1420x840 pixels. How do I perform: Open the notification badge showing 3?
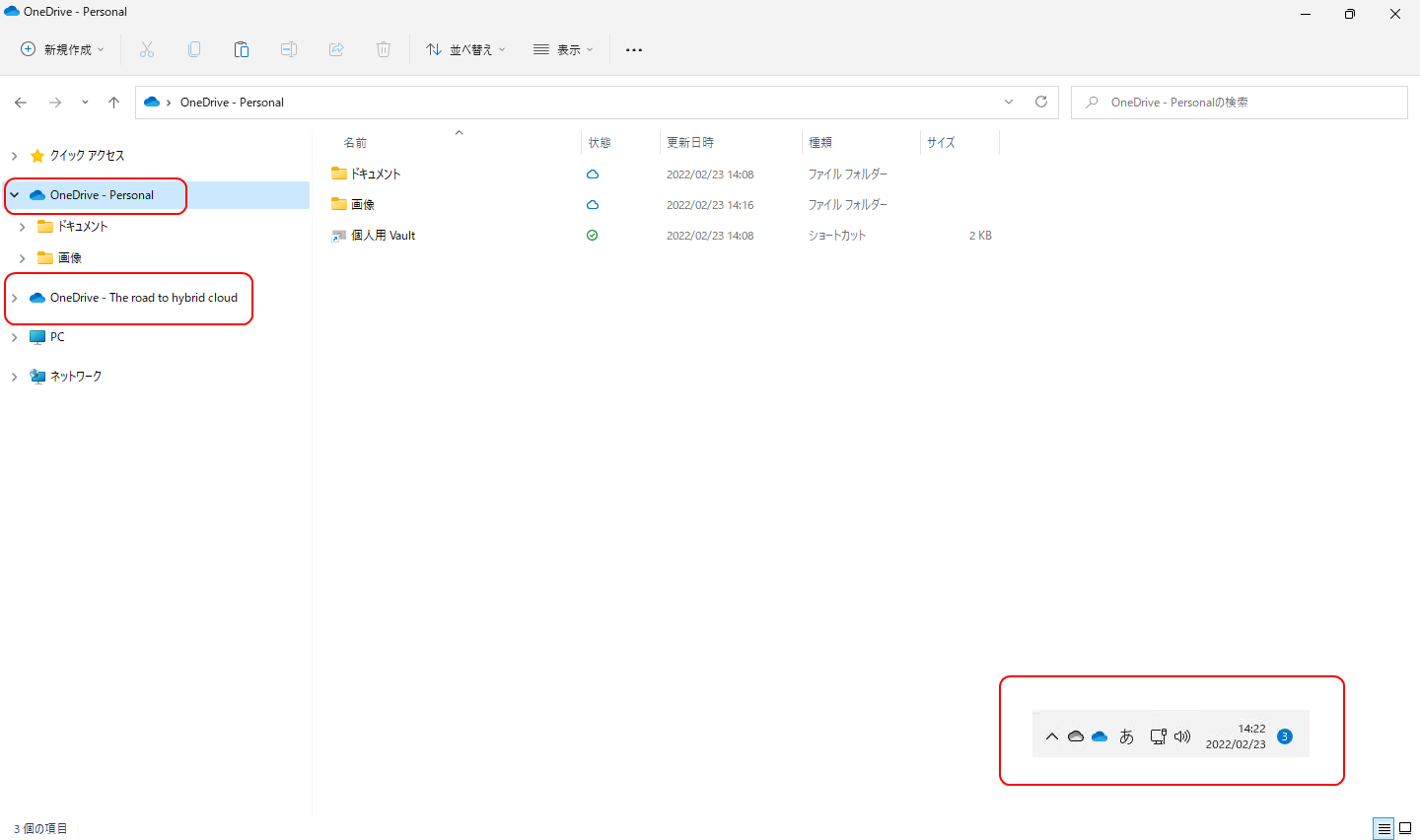1284,736
